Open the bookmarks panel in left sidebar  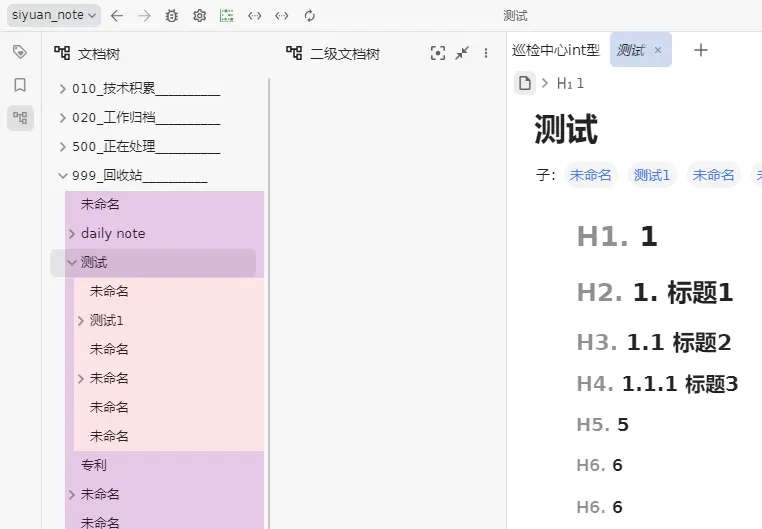[19, 85]
